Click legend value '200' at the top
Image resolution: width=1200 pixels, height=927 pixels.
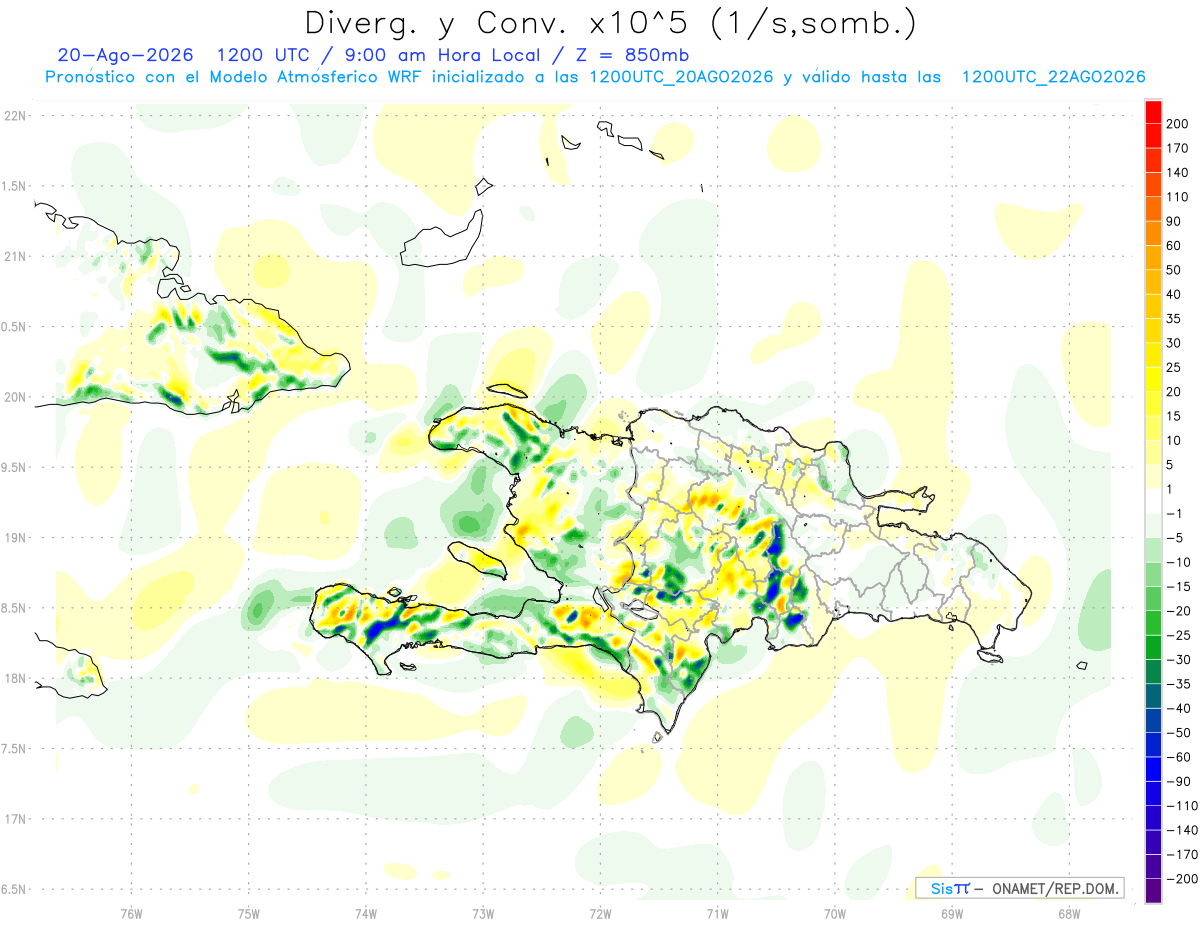pyautogui.click(x=1177, y=123)
